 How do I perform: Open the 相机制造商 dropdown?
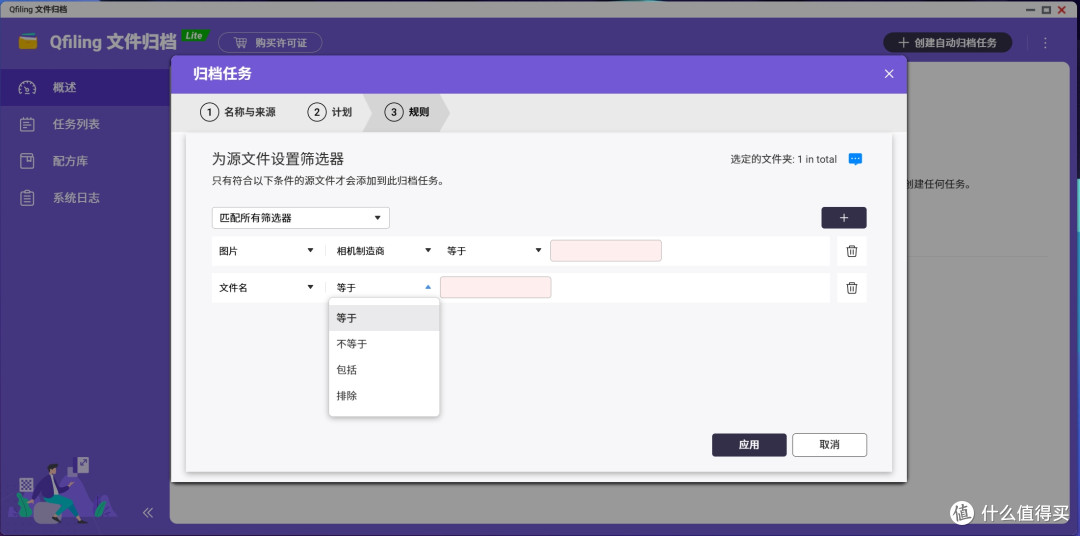coord(384,251)
